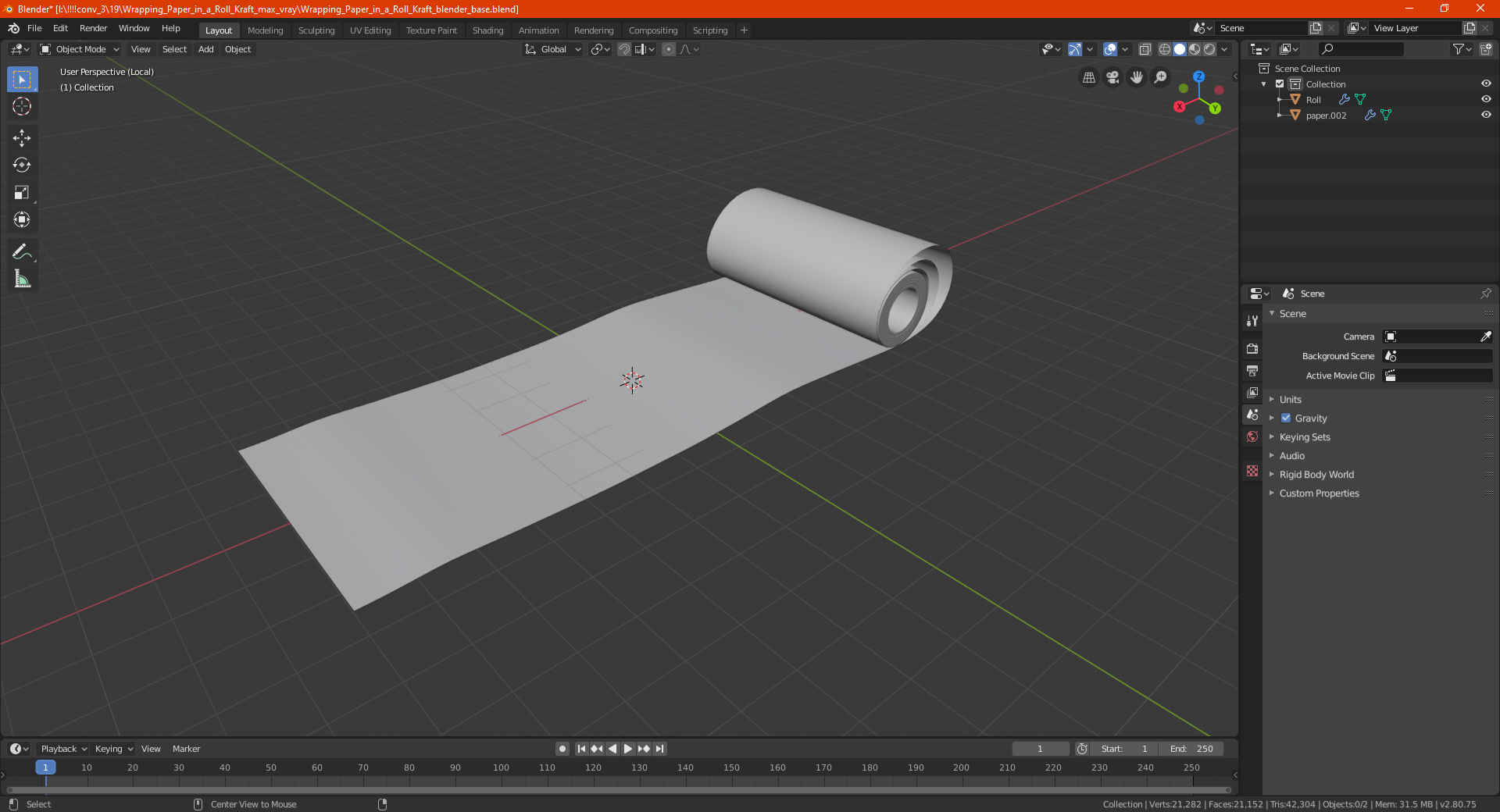Open the Render menu
This screenshot has width=1500, height=812.
[x=93, y=28]
